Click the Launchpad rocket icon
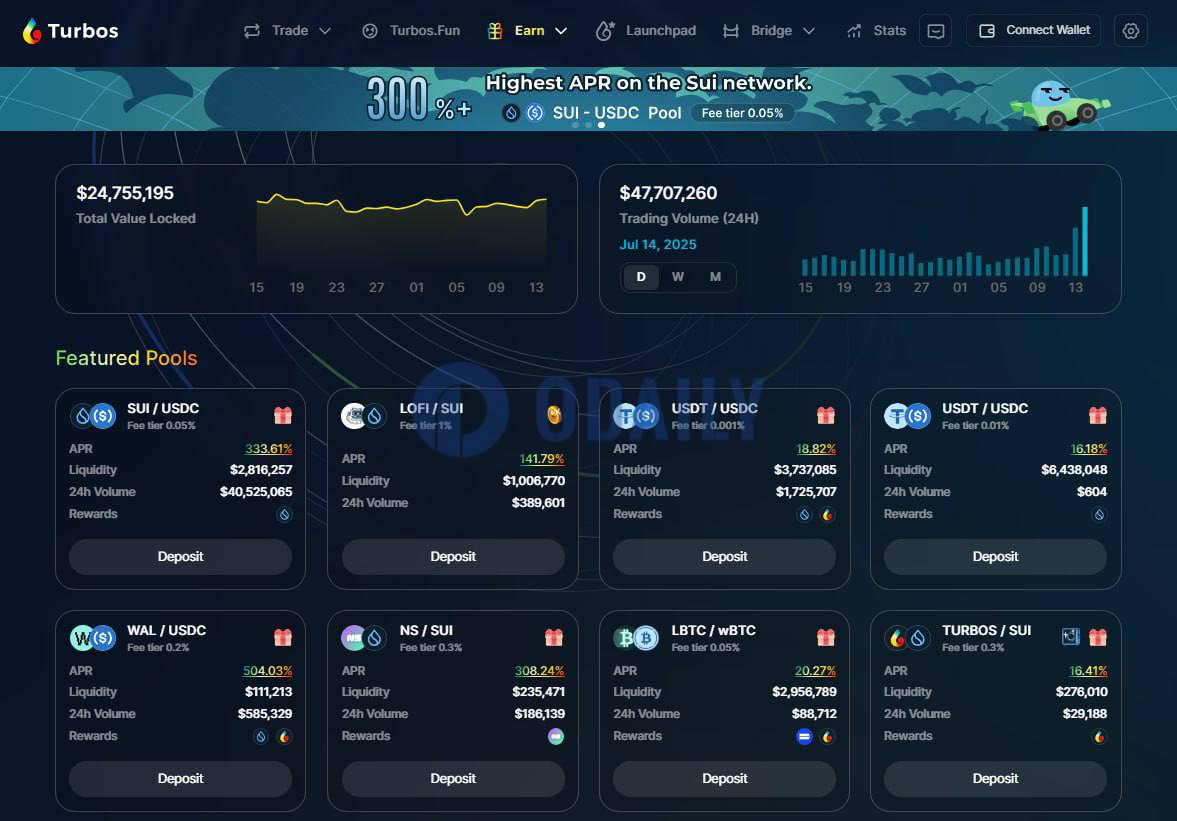 (x=604, y=31)
